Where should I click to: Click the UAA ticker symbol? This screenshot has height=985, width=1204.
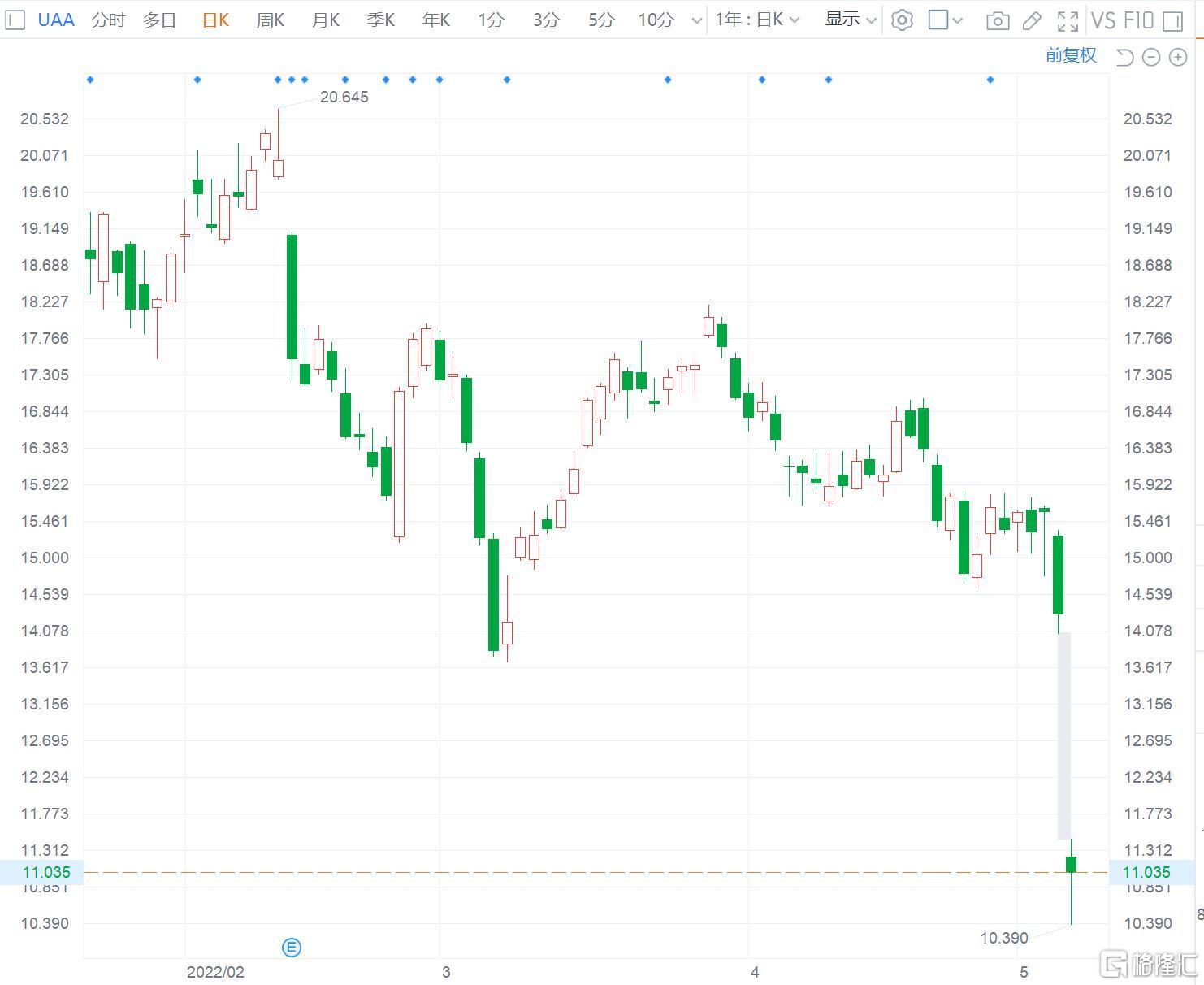click(56, 20)
